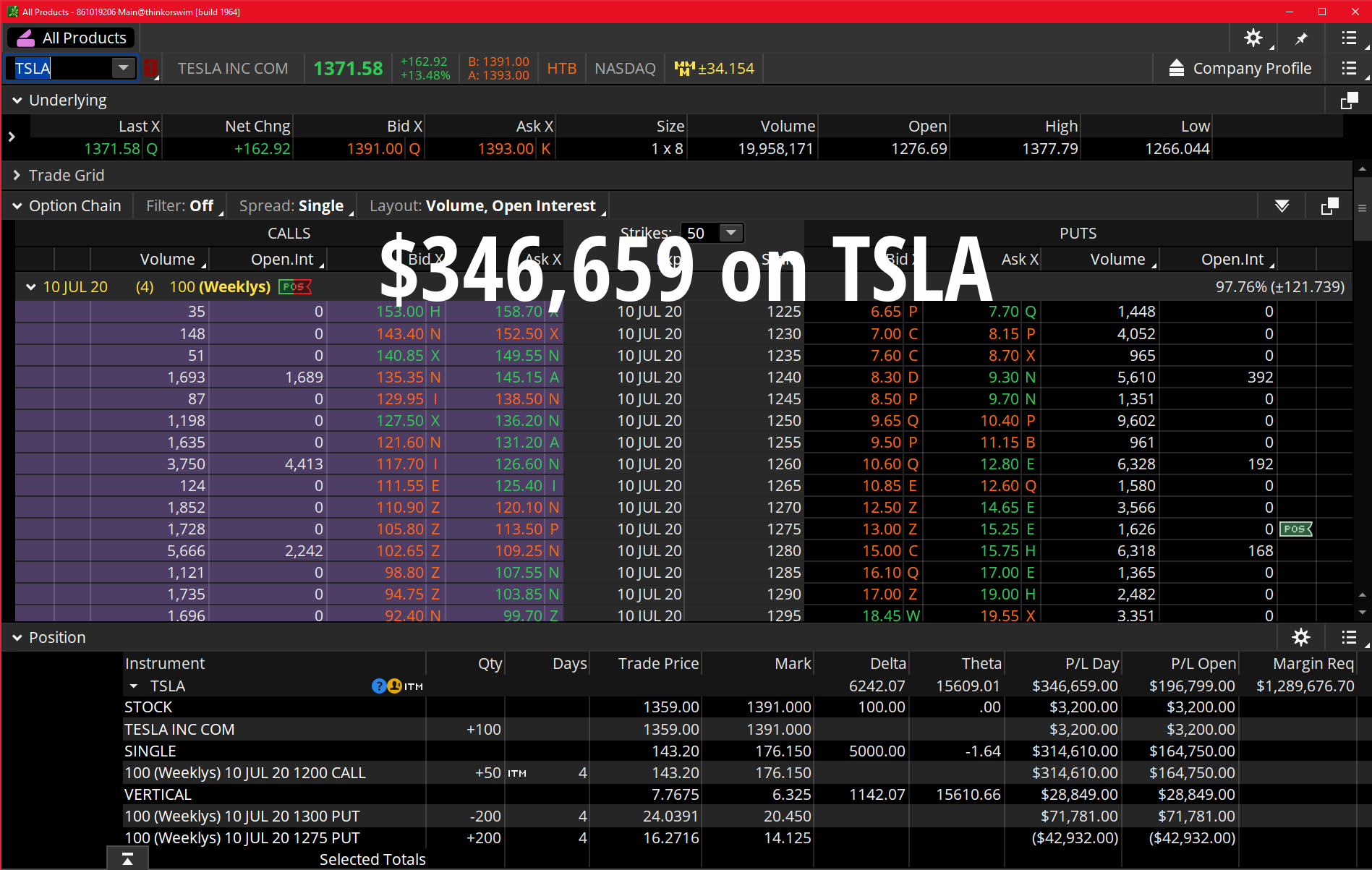Image resolution: width=1372 pixels, height=870 pixels.
Task: Open the Company Profile panel
Action: pyautogui.click(x=1240, y=68)
